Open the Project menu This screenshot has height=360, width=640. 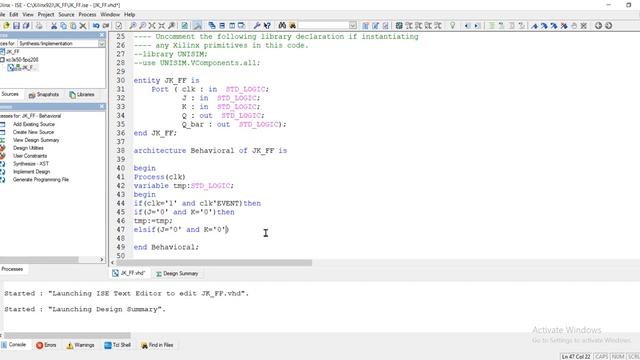point(46,14)
